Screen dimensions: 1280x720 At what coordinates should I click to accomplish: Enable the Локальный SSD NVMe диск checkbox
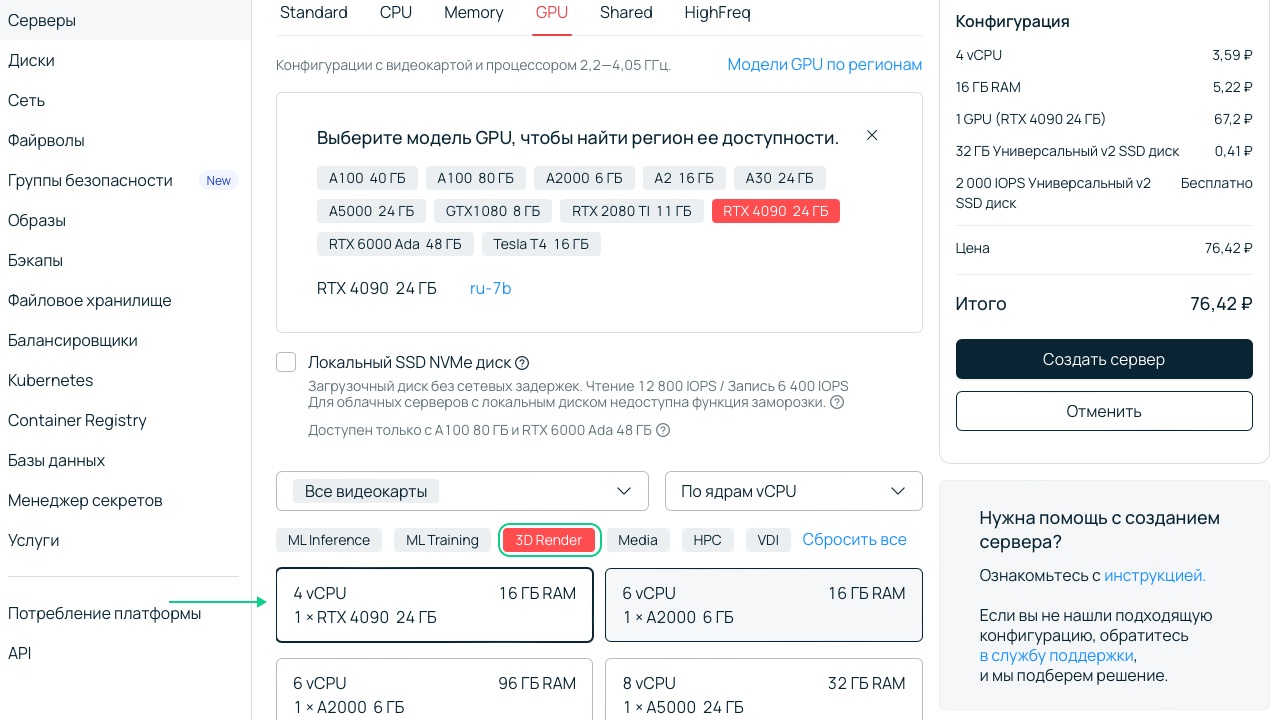286,362
